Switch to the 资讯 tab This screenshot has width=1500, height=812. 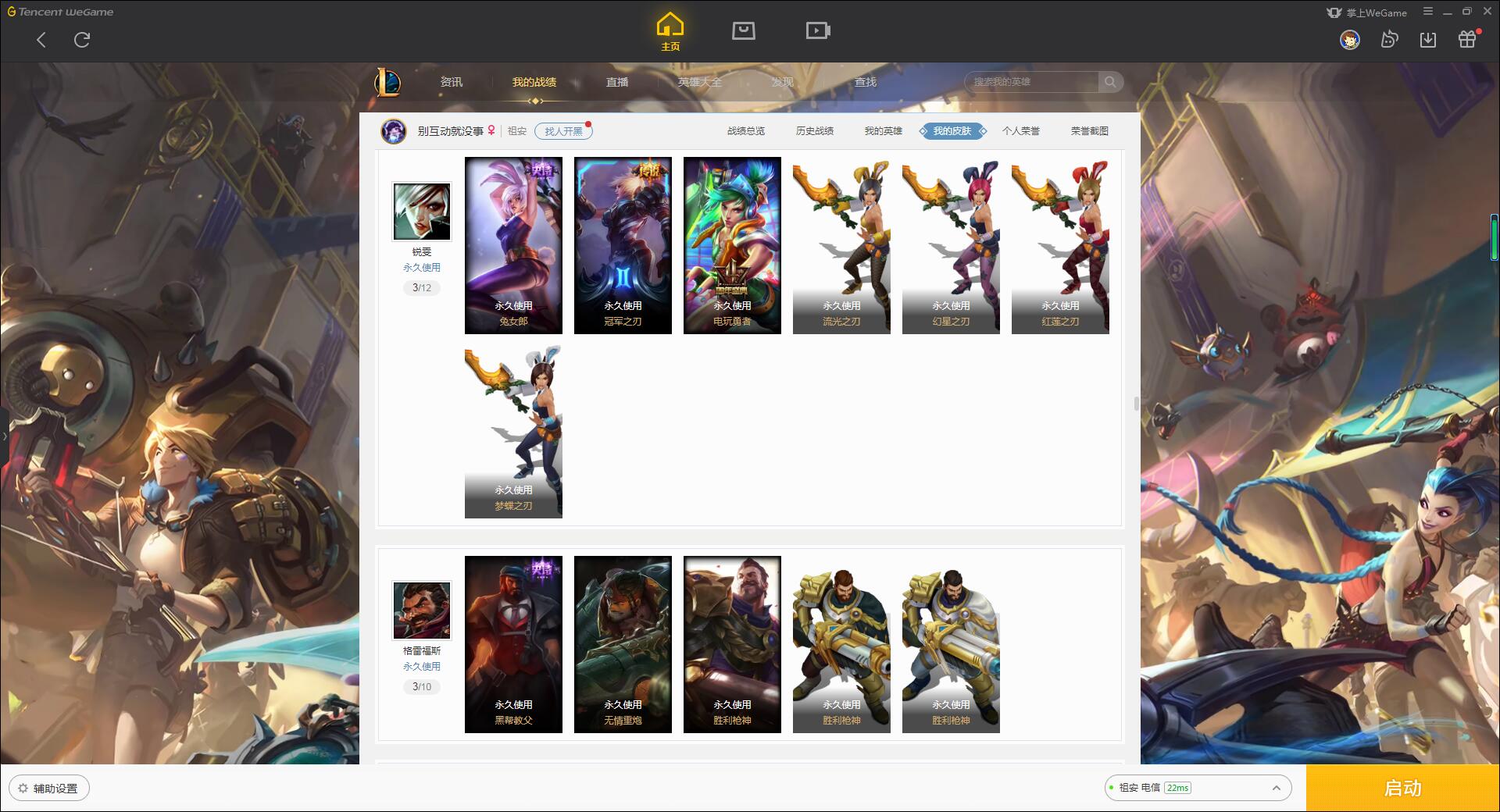pyautogui.click(x=452, y=82)
